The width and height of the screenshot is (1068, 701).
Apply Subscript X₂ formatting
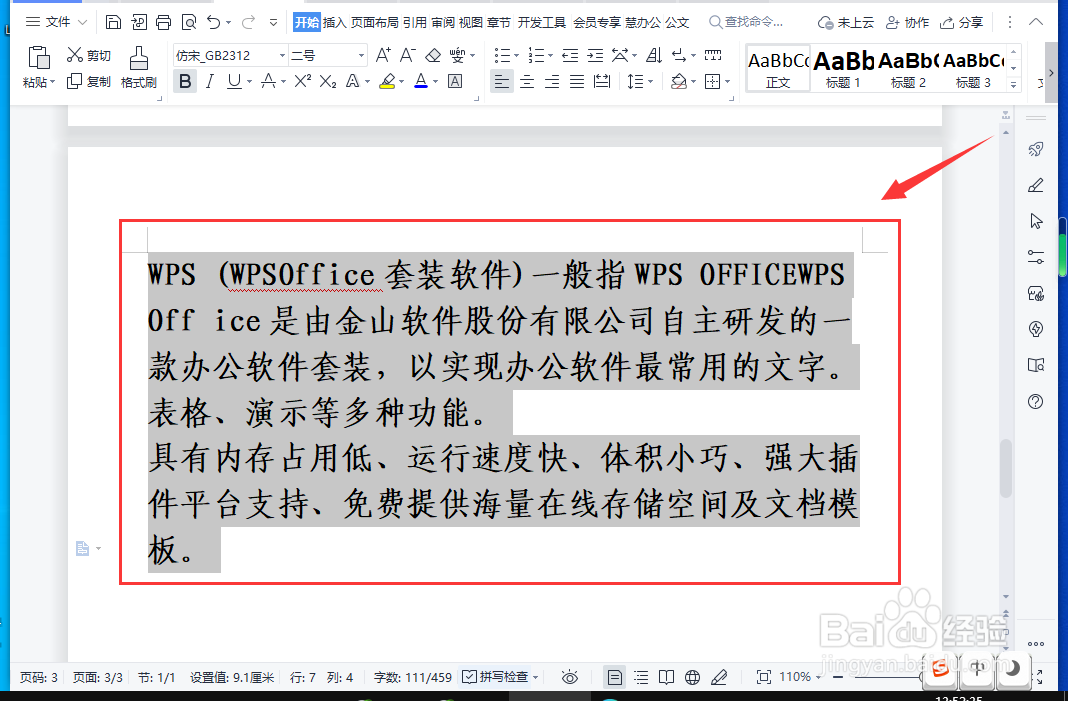328,82
